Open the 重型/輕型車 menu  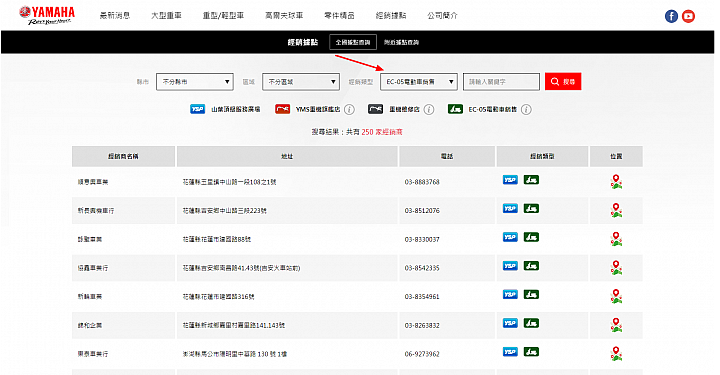tap(223, 16)
